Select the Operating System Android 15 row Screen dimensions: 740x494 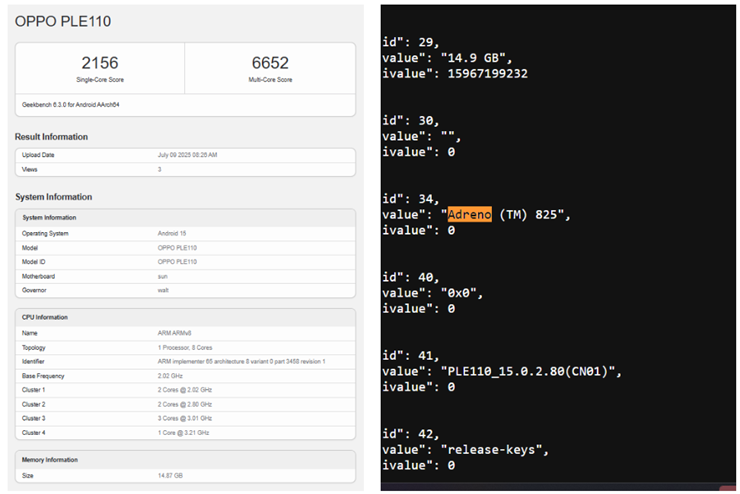point(185,232)
